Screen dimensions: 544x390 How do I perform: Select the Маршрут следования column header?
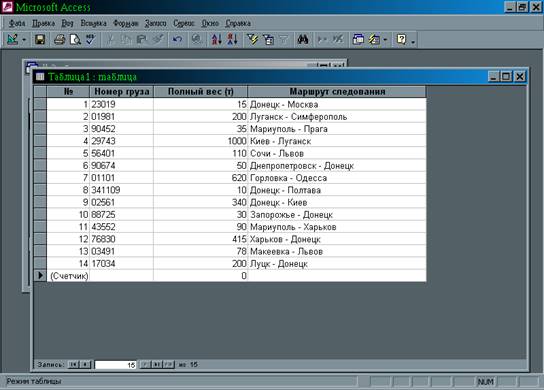point(337,92)
